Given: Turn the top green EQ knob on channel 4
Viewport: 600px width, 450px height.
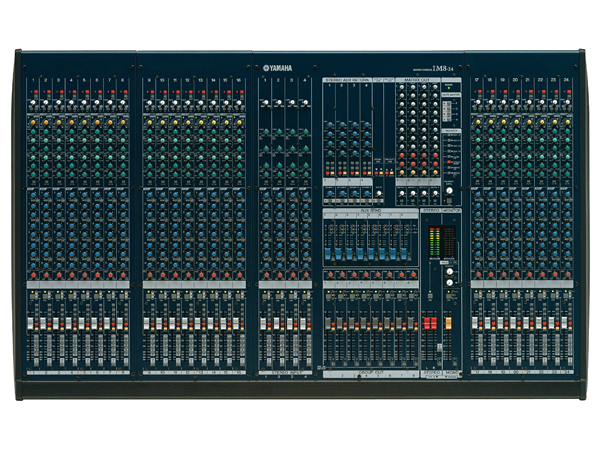Looking at the screenshot, I should click(x=72, y=132).
